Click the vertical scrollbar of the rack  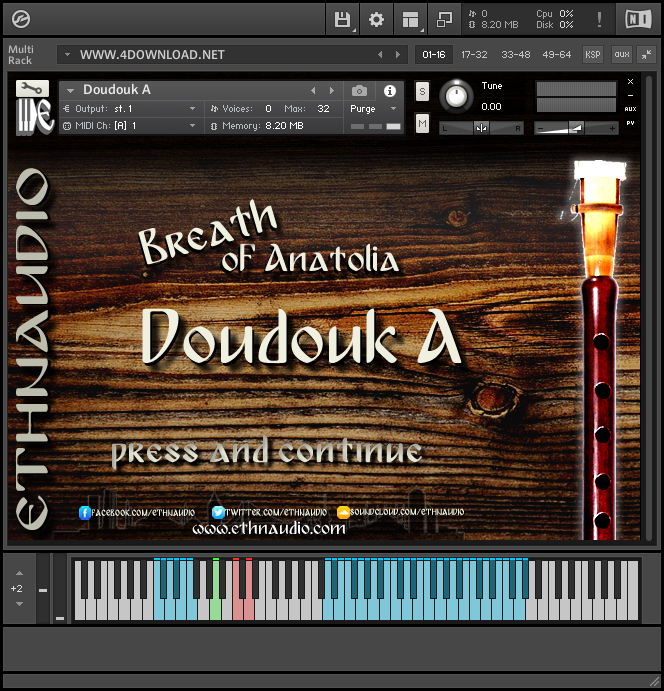coord(649,308)
